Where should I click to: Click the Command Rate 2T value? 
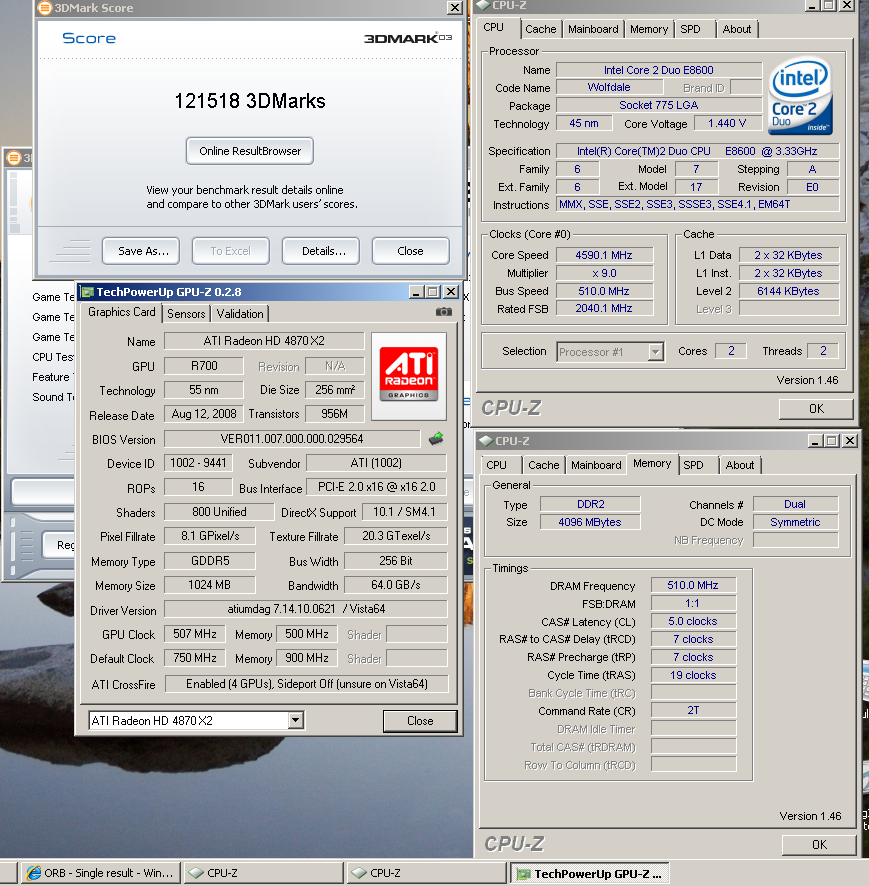click(693, 711)
